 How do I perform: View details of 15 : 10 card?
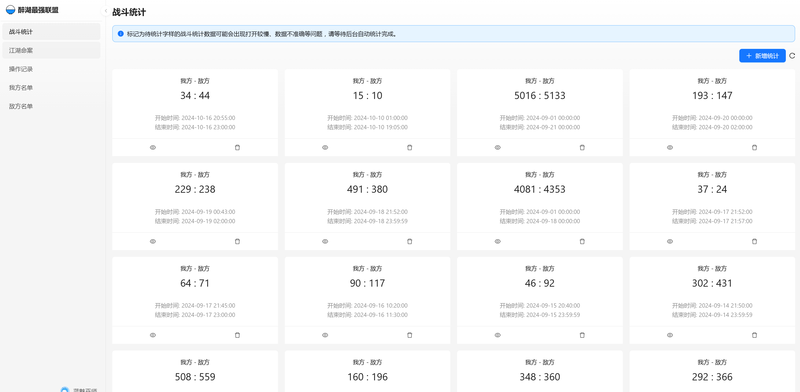325,148
